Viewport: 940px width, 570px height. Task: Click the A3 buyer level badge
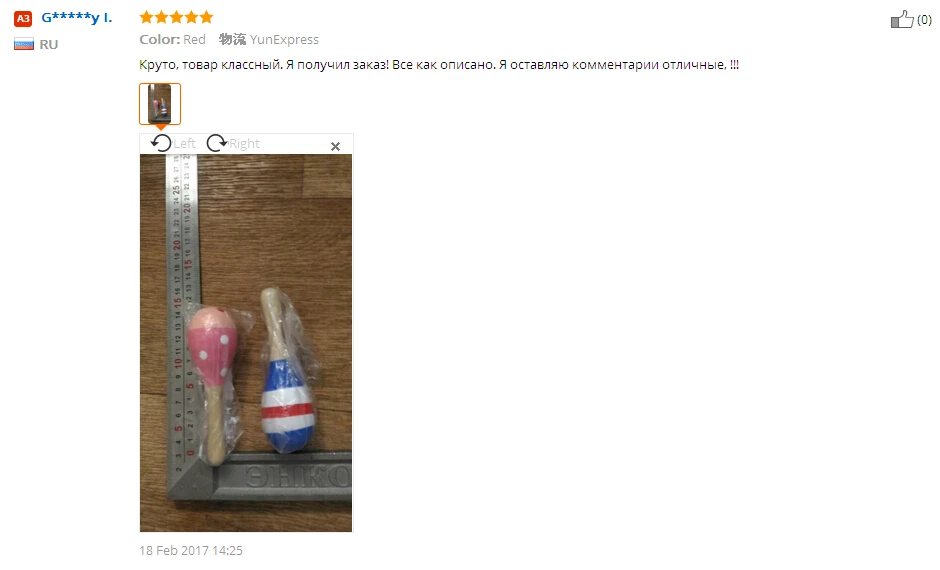click(x=23, y=19)
